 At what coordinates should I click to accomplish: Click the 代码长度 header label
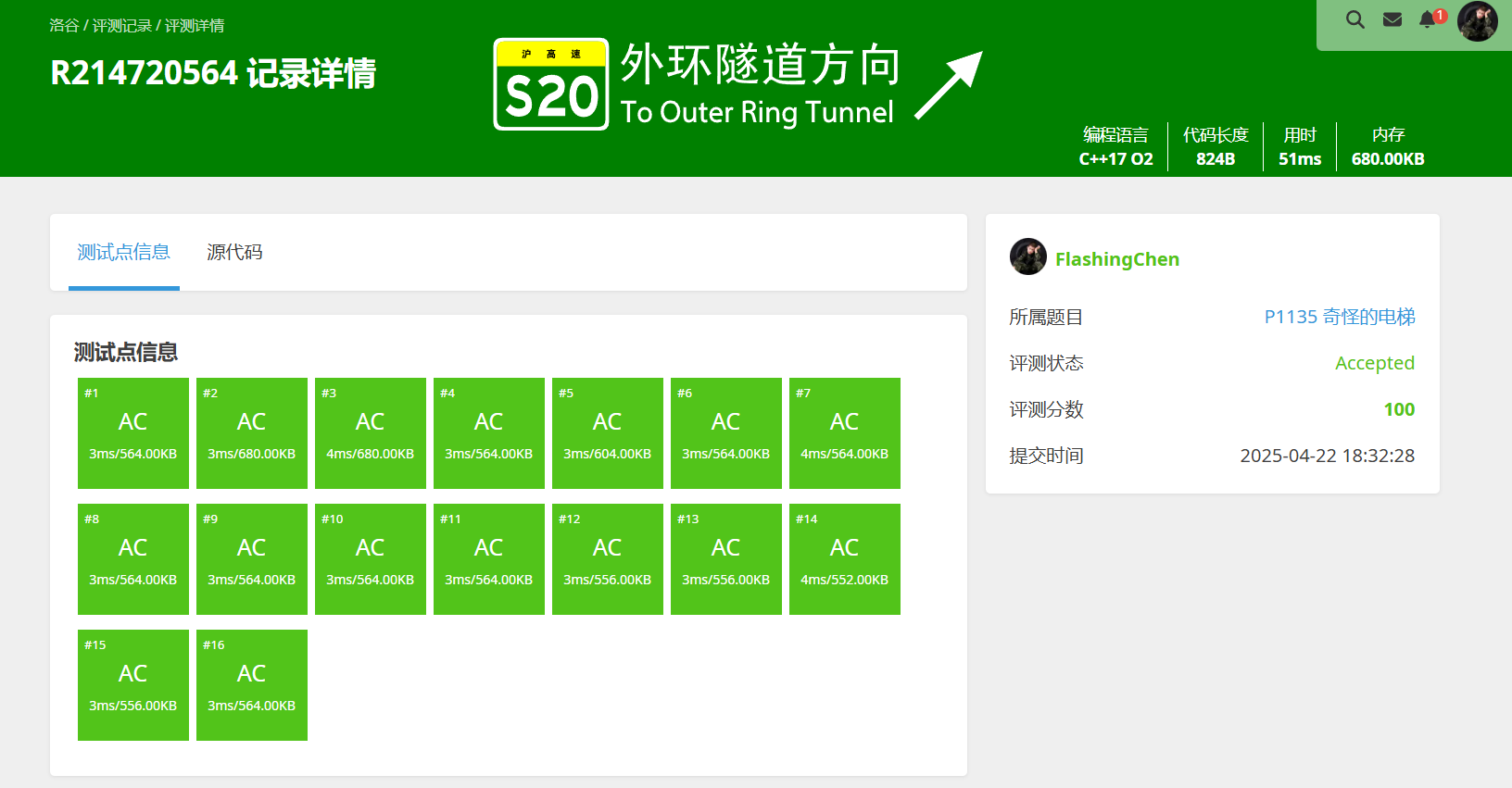pyautogui.click(x=1216, y=135)
